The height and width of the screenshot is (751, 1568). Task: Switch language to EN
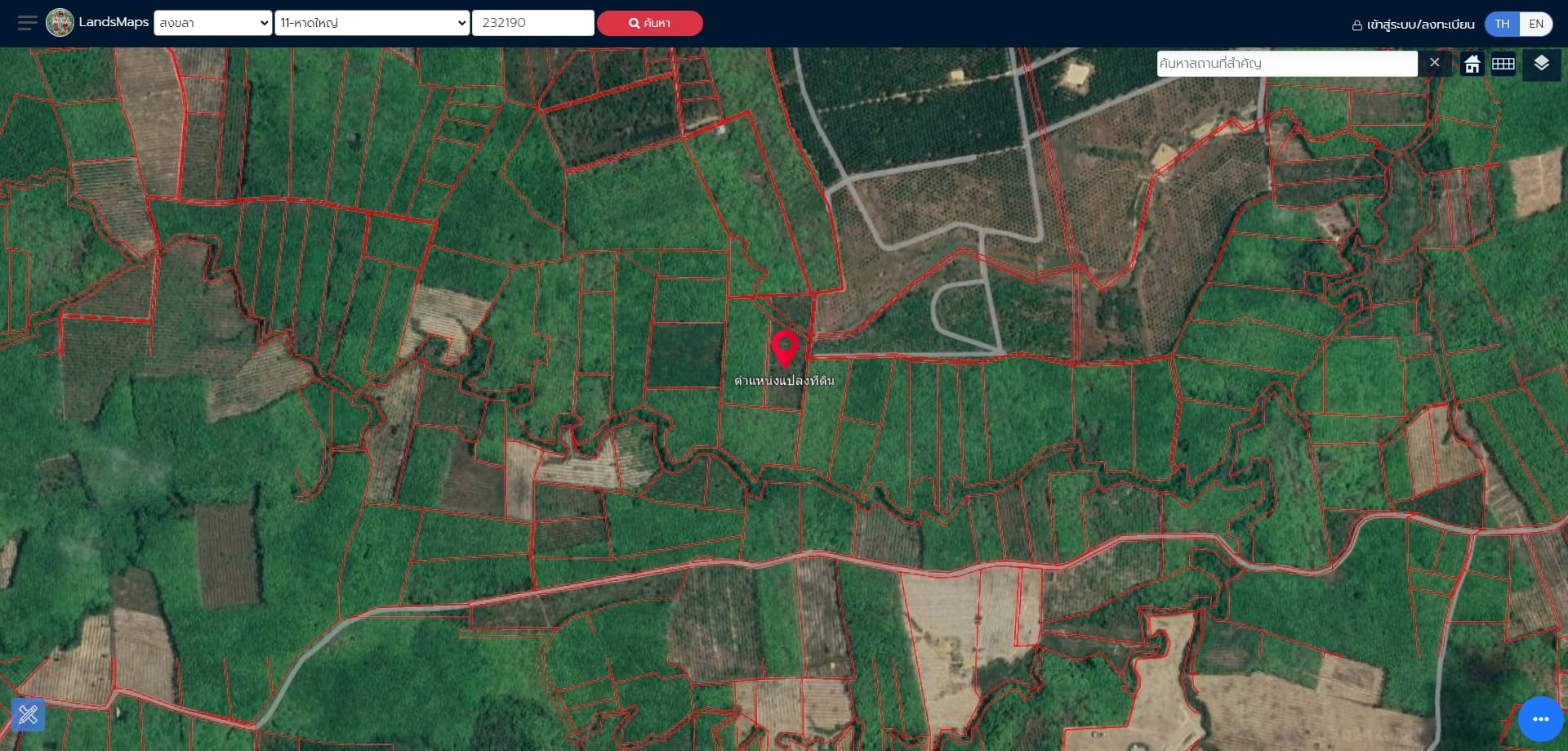click(x=1536, y=24)
